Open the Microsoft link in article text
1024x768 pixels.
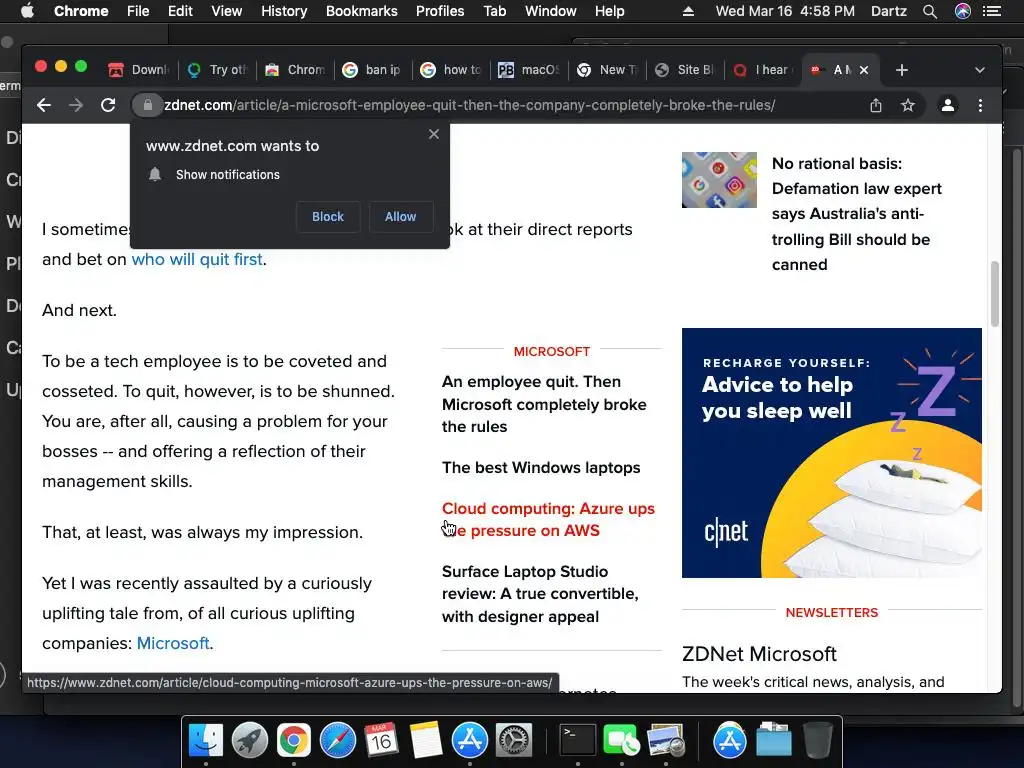coord(173,643)
